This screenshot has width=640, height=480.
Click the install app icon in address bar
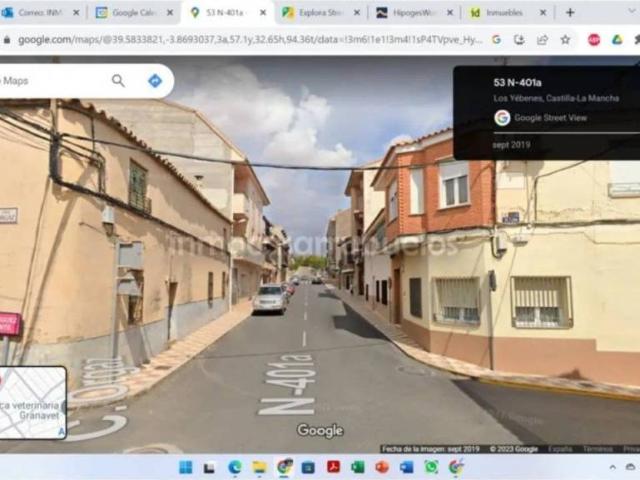(519, 40)
